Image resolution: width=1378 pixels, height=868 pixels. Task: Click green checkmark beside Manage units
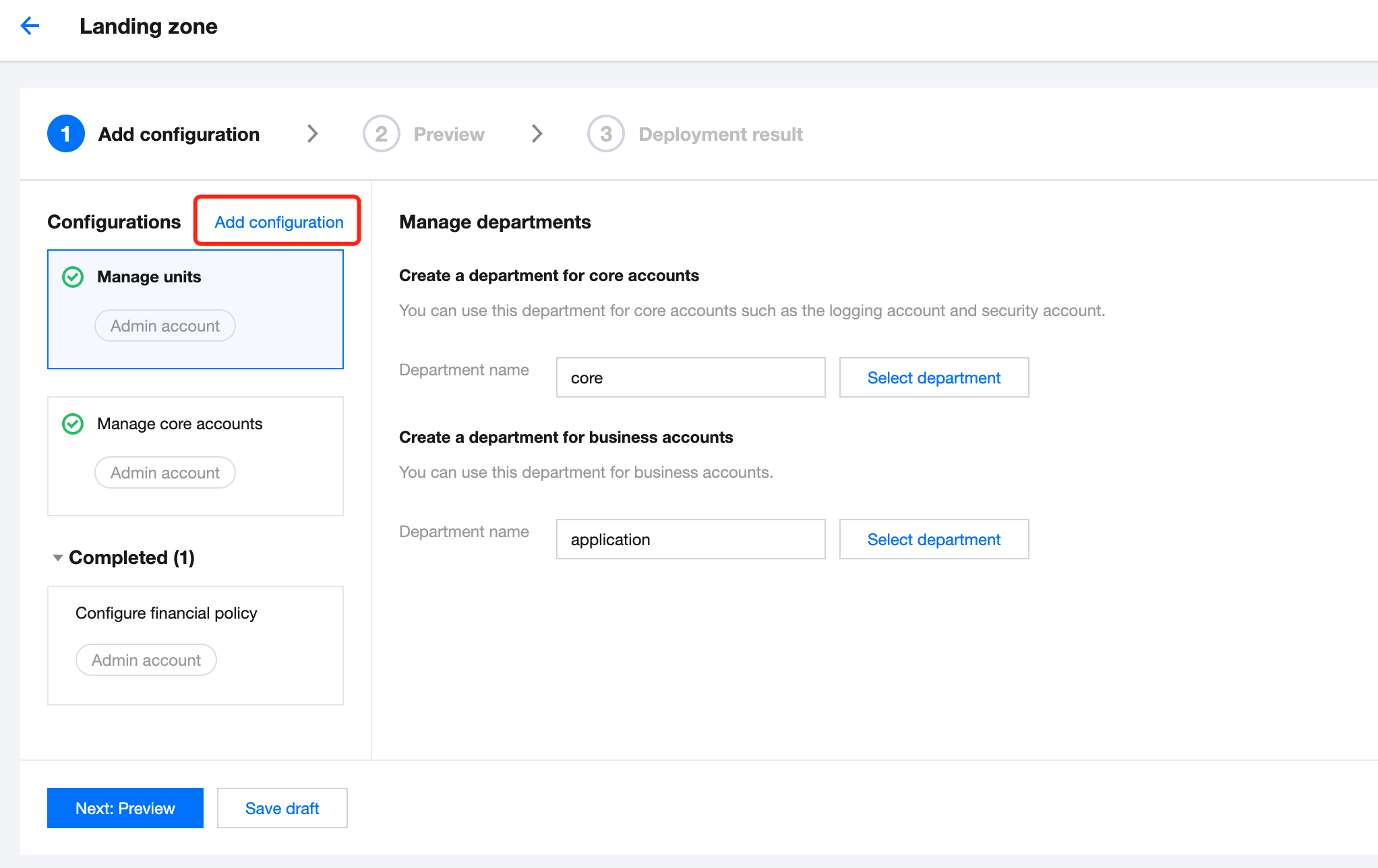tap(73, 277)
